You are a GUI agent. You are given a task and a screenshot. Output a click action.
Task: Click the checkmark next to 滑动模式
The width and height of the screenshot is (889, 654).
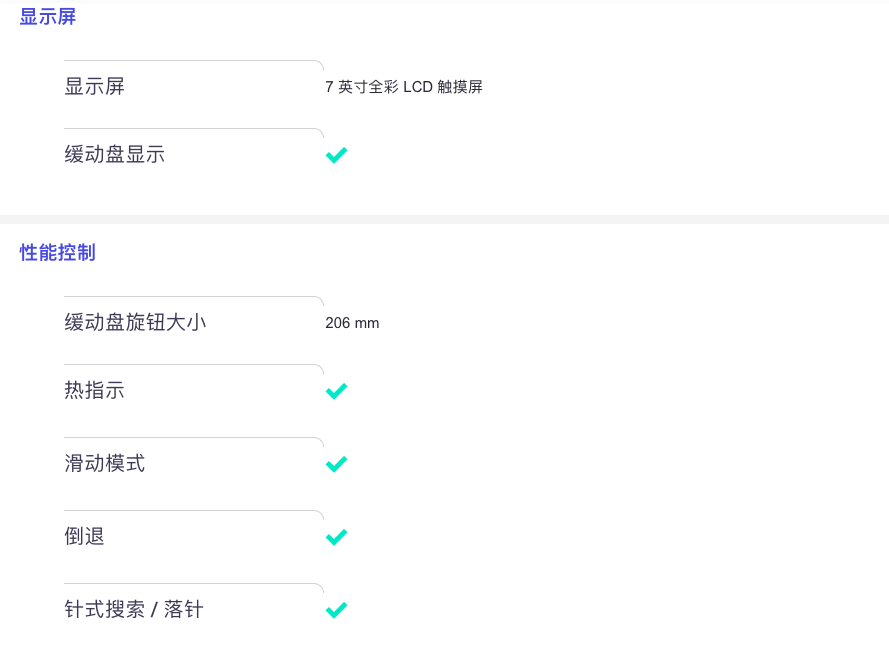[x=336, y=464]
